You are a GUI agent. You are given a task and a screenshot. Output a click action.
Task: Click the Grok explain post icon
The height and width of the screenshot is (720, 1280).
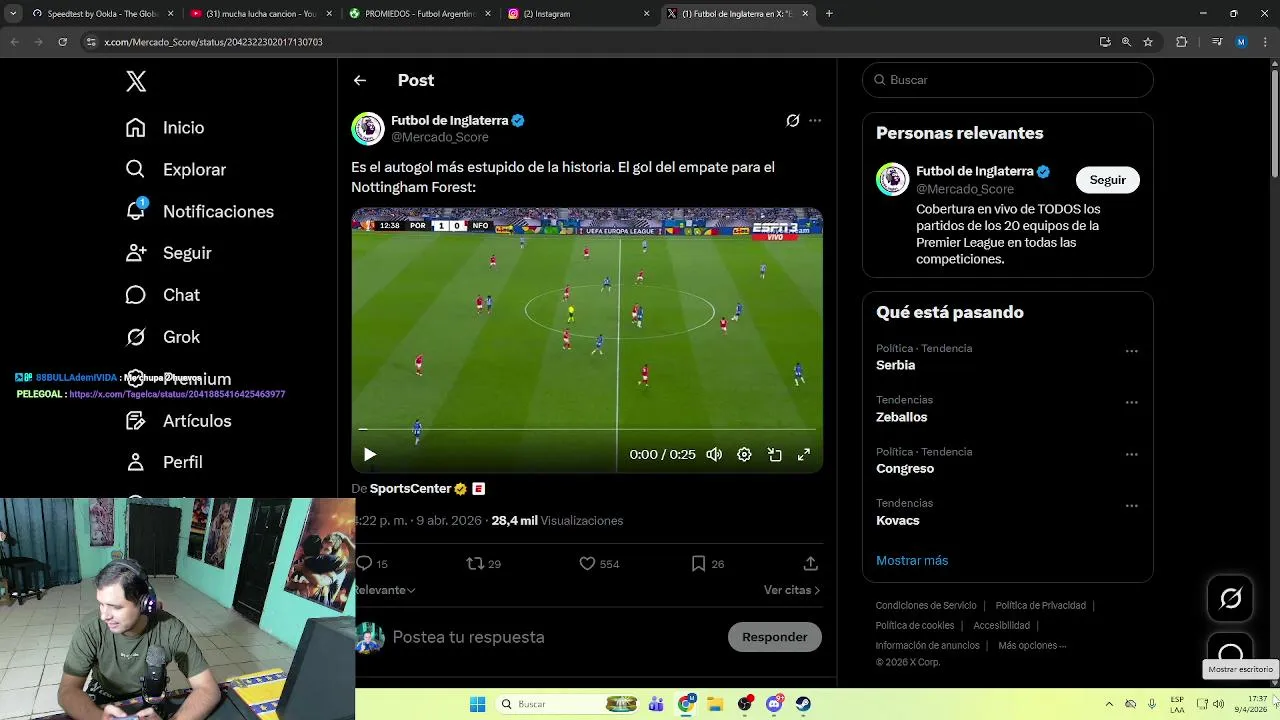pos(792,120)
